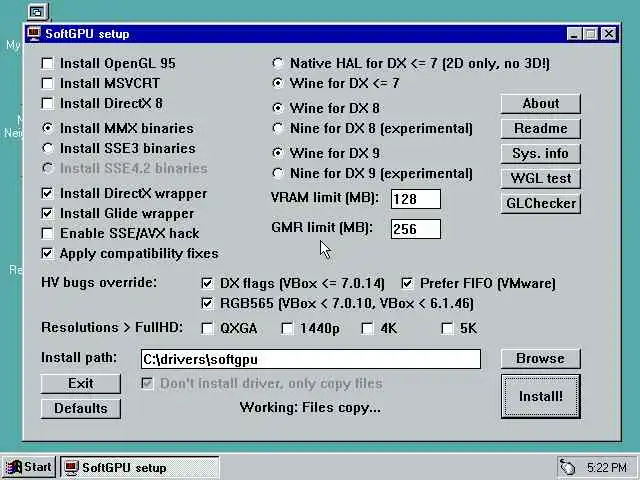
Task: Click the HV bugs override label
Action: tap(99, 282)
